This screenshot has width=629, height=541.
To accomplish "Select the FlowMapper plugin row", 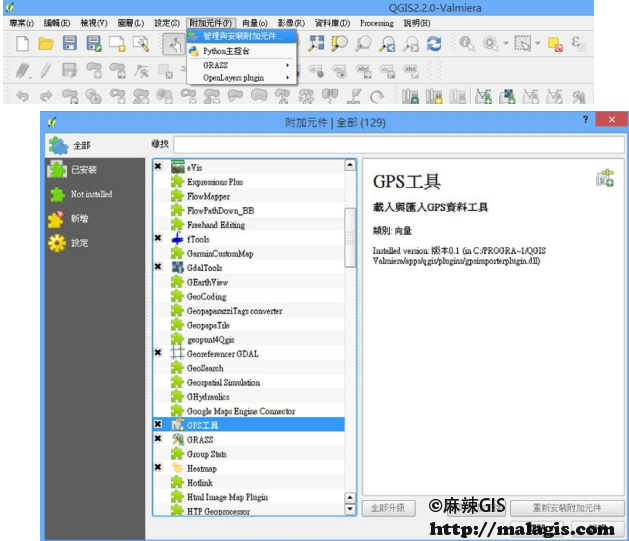I will tap(249, 197).
